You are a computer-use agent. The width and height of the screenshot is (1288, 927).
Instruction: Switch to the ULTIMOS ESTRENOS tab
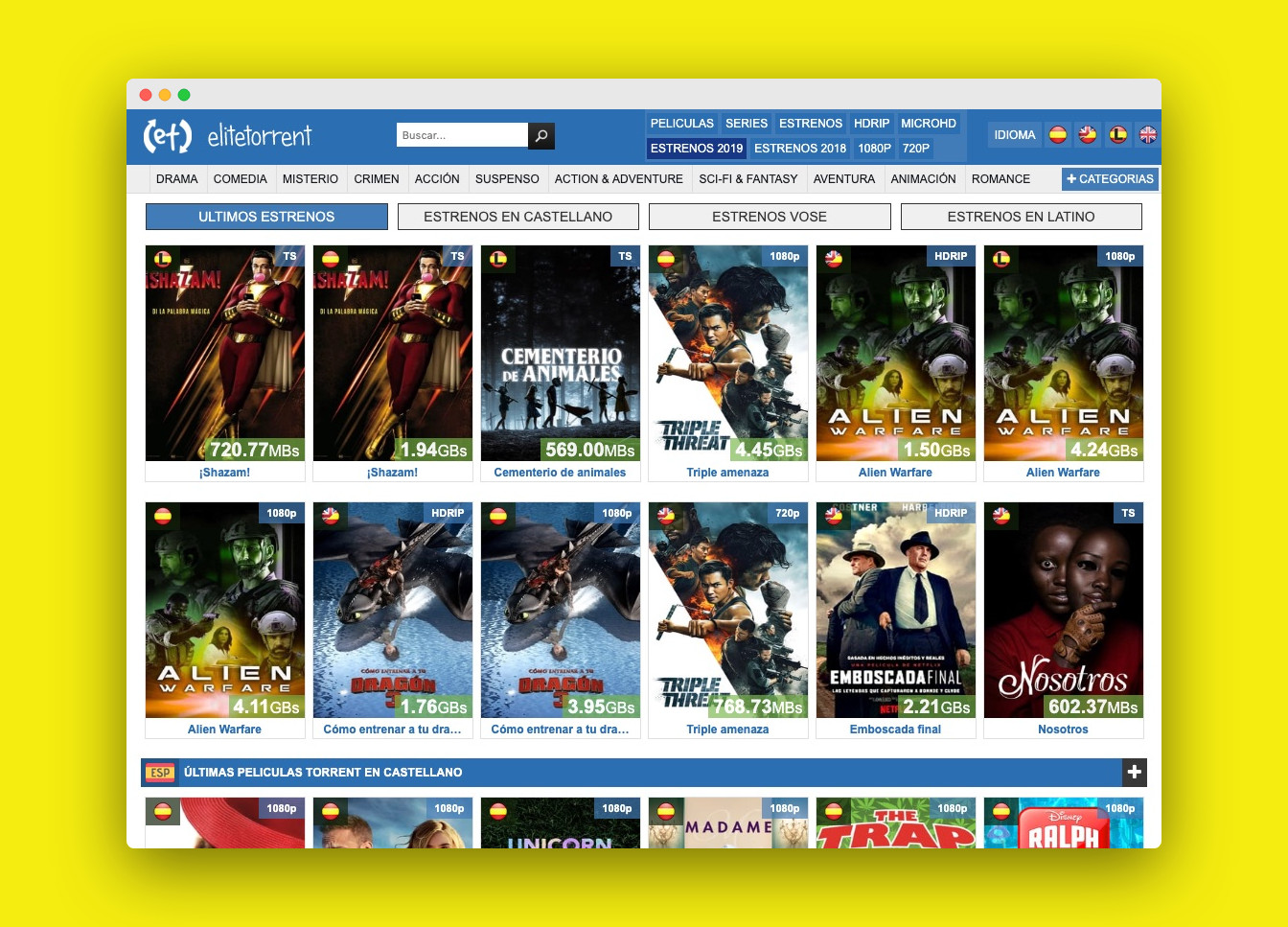click(x=266, y=217)
